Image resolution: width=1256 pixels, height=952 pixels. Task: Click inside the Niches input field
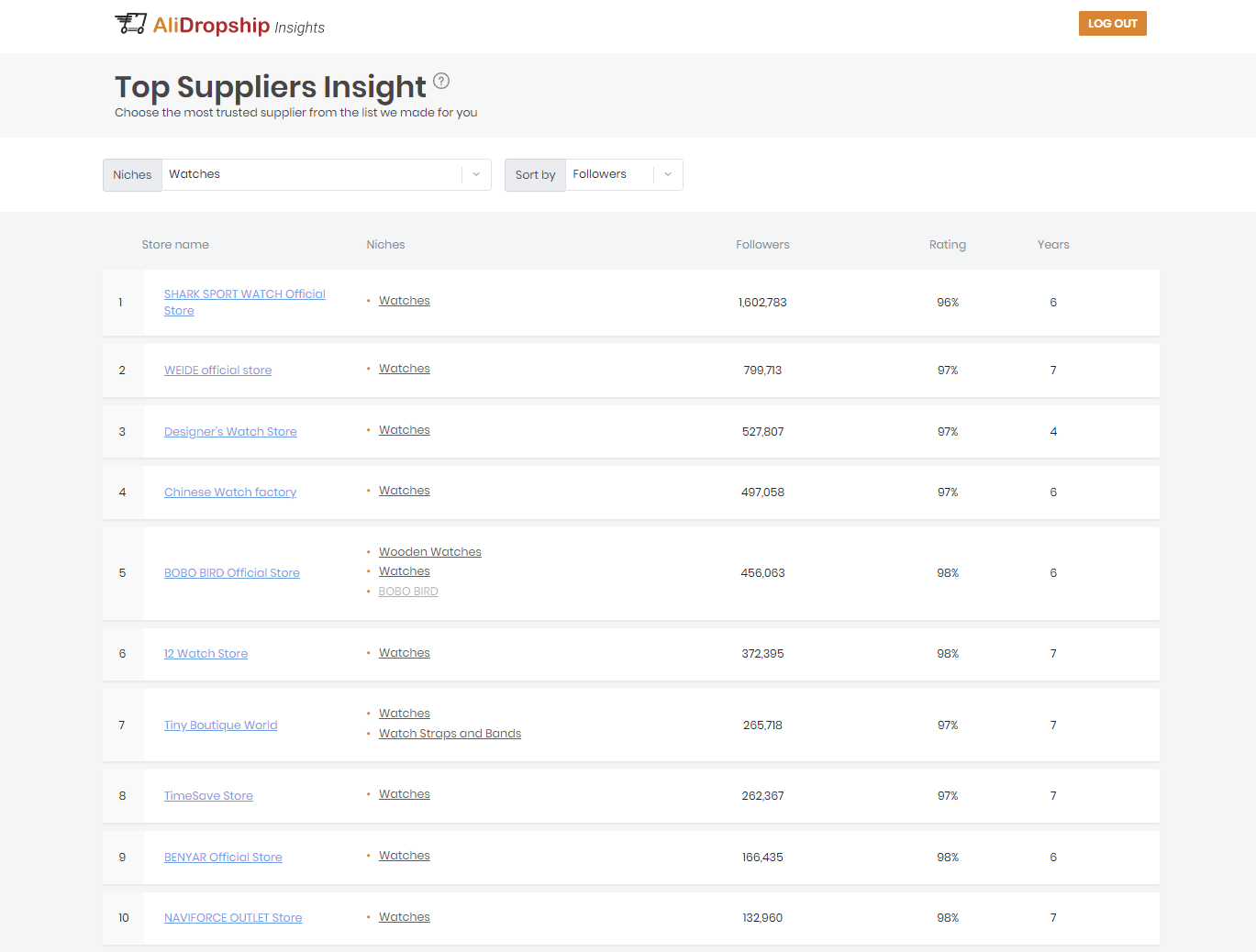pos(312,174)
